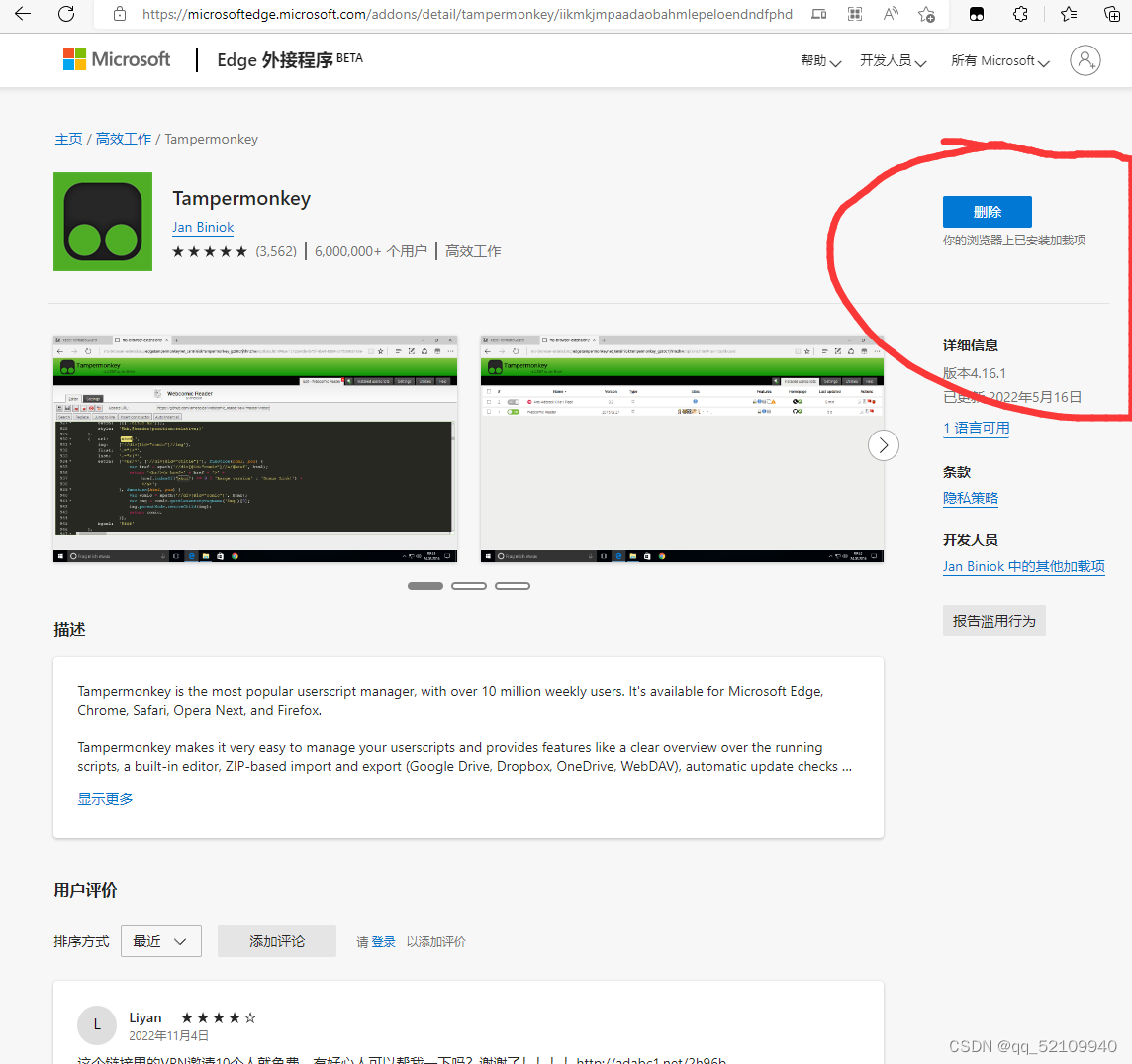Click the 添加评论 button
1132x1064 pixels.
tap(276, 941)
